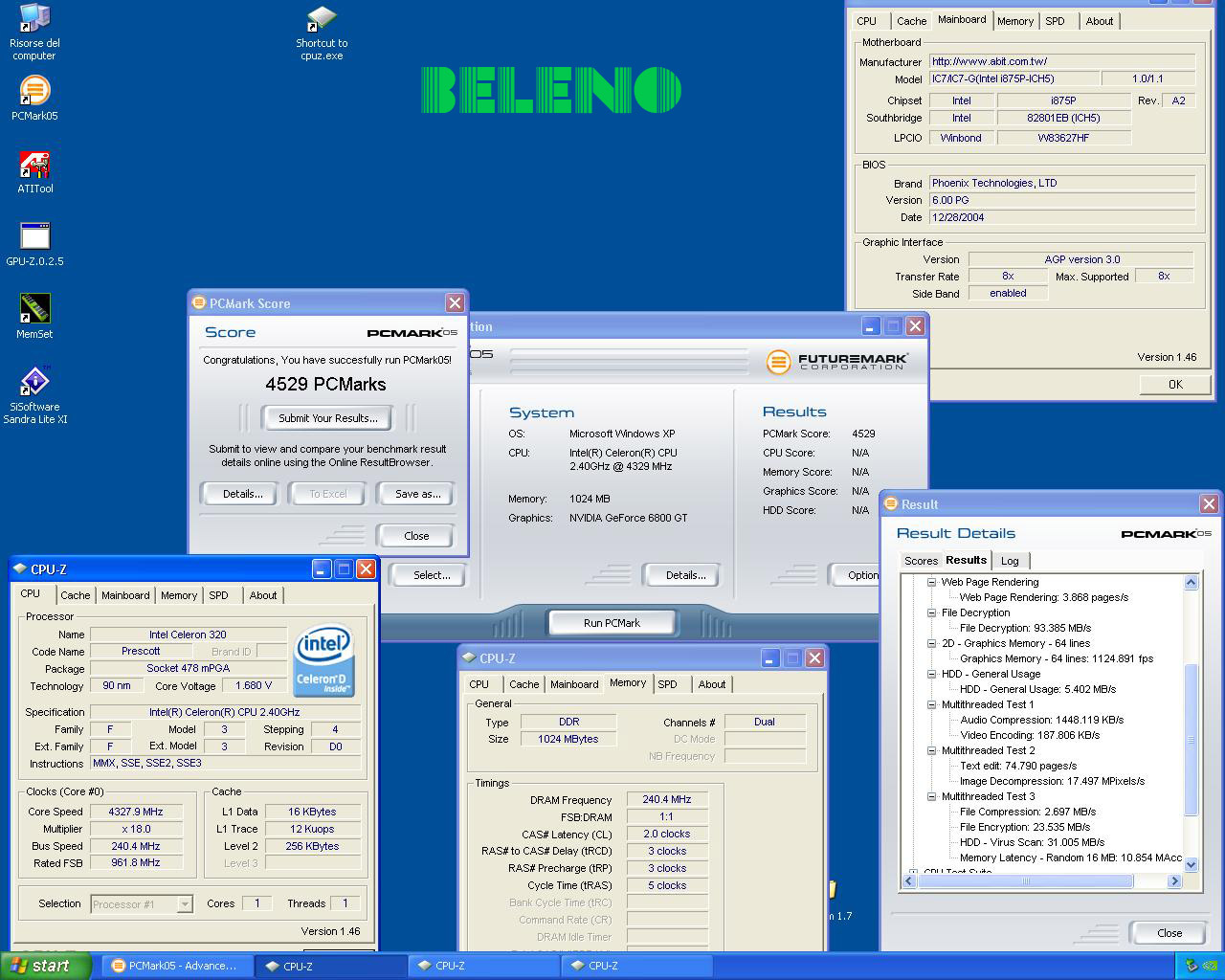Click the Result window title icon

(891, 503)
